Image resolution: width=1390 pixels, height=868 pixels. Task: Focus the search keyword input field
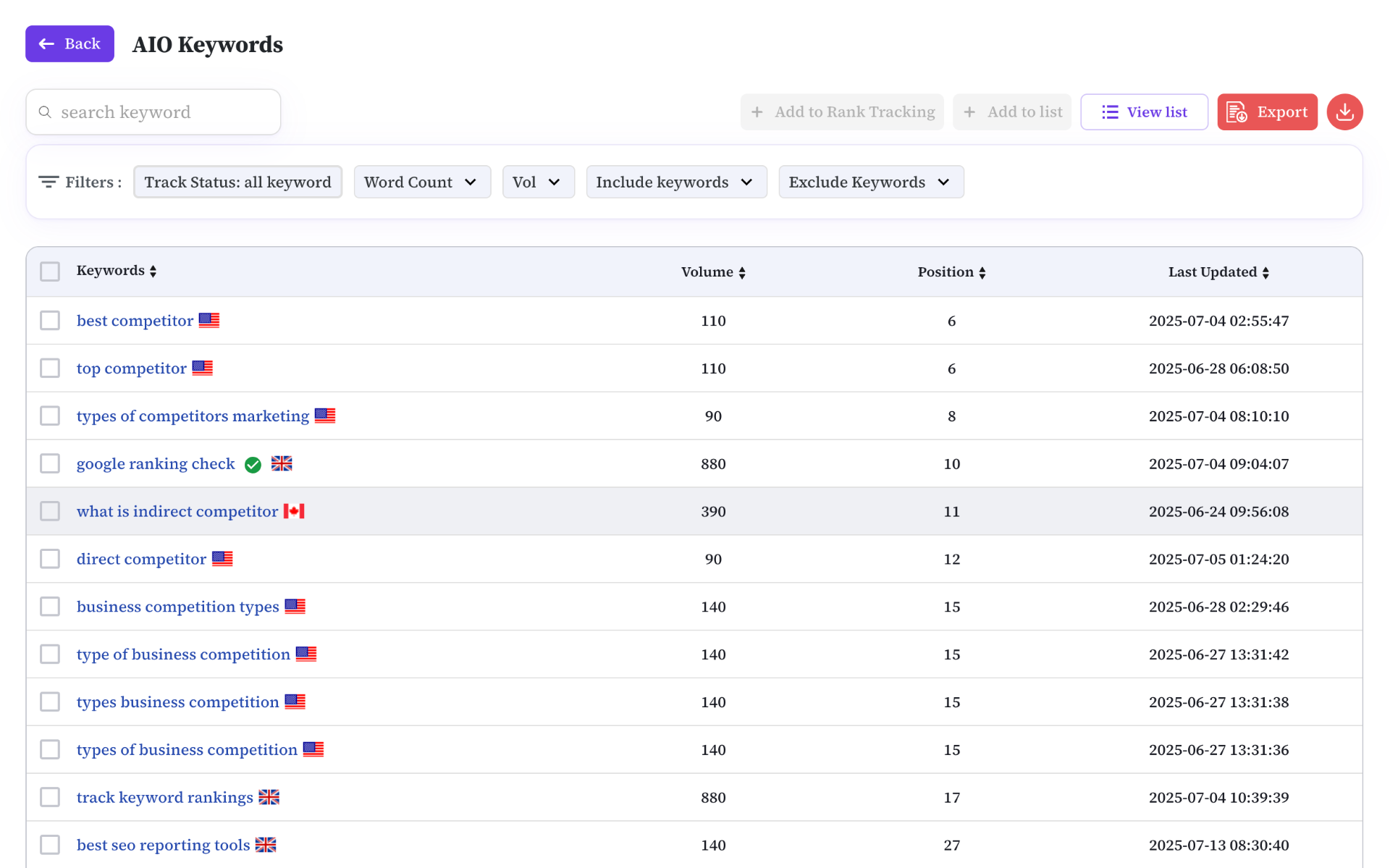pyautogui.click(x=153, y=112)
